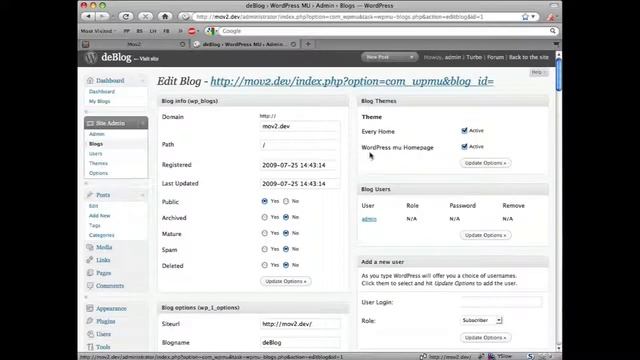The height and width of the screenshot is (360, 640).
Task: Open the Help dropdown tab
Action: (539, 72)
